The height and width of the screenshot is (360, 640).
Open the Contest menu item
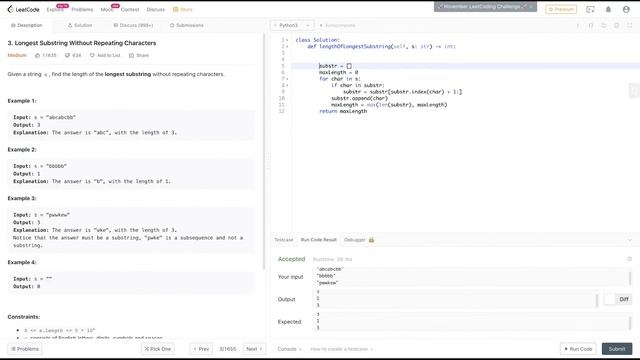[x=130, y=9]
